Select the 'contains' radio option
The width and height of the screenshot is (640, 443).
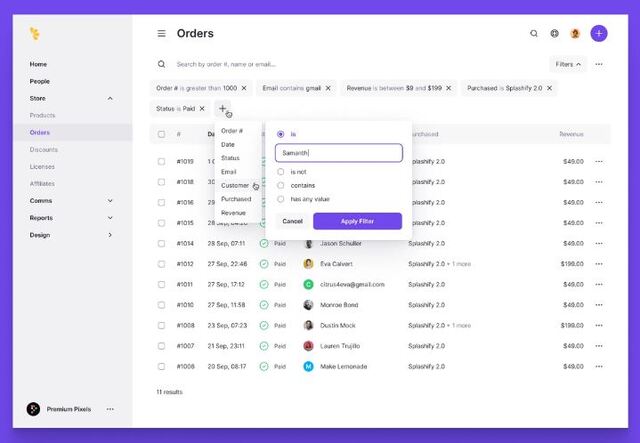click(x=280, y=185)
